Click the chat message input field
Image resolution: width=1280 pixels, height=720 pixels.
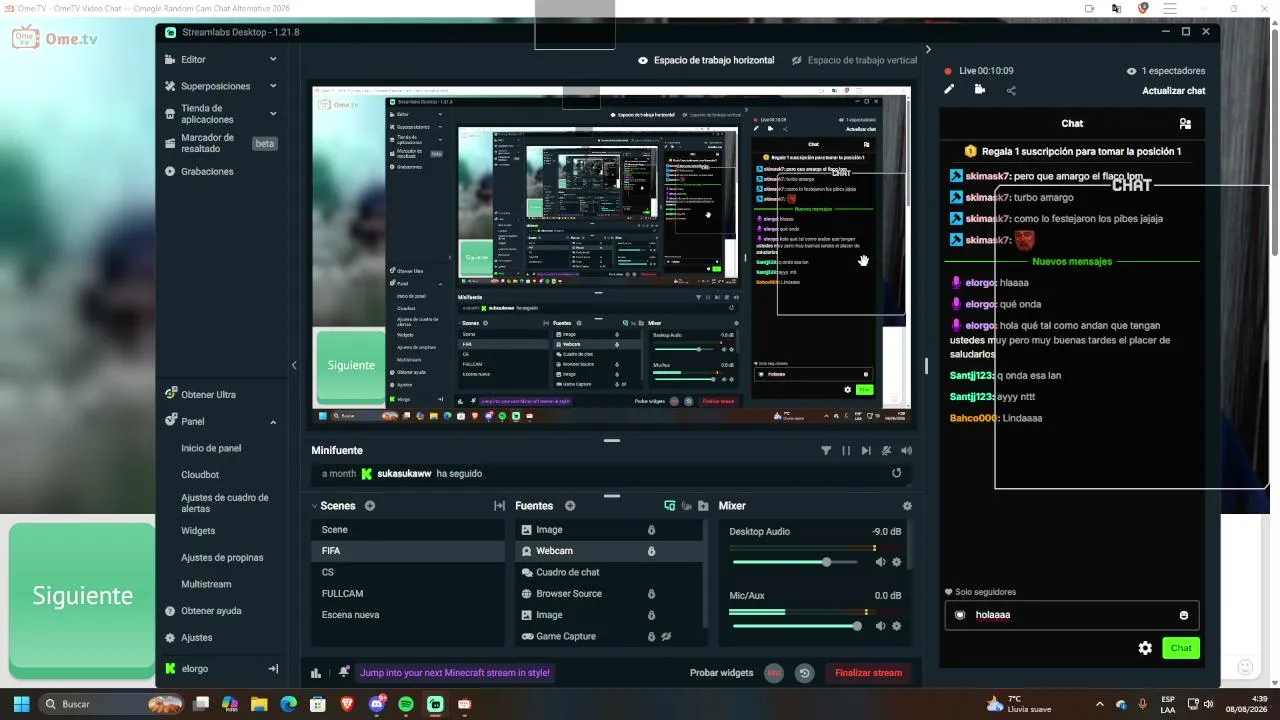pos(1072,615)
